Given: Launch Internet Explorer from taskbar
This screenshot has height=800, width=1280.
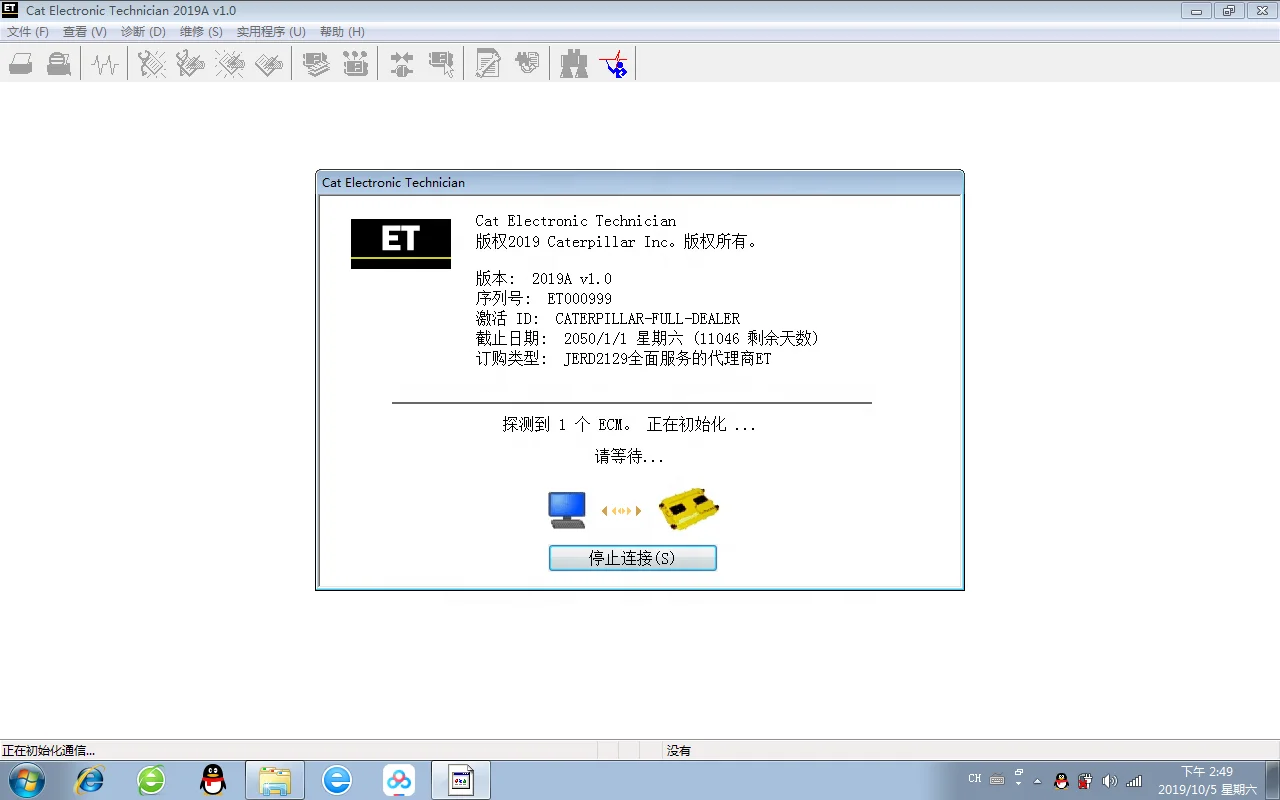Looking at the screenshot, I should (x=90, y=780).
